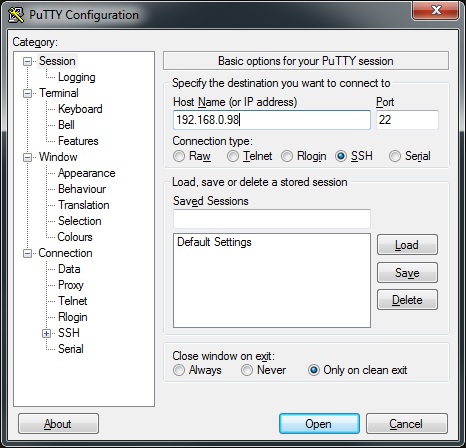Open Telnet settings in category tree

tap(72, 301)
